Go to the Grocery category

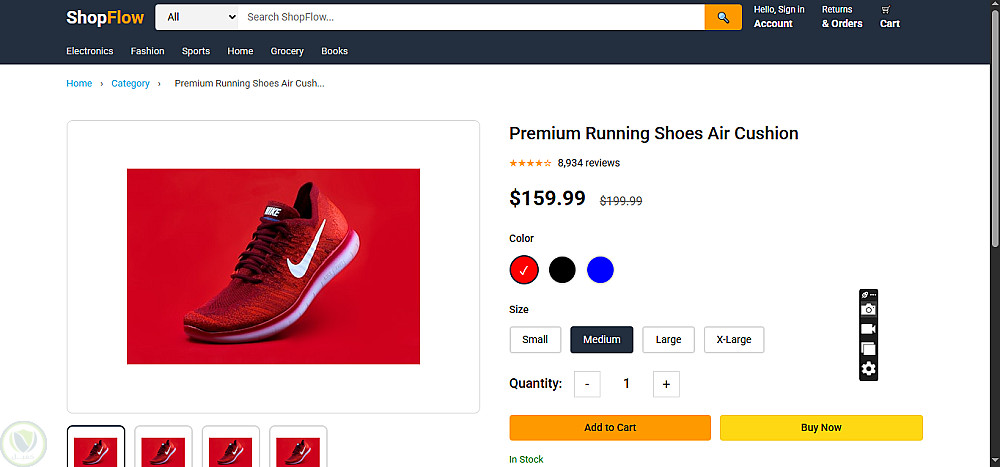(x=287, y=51)
